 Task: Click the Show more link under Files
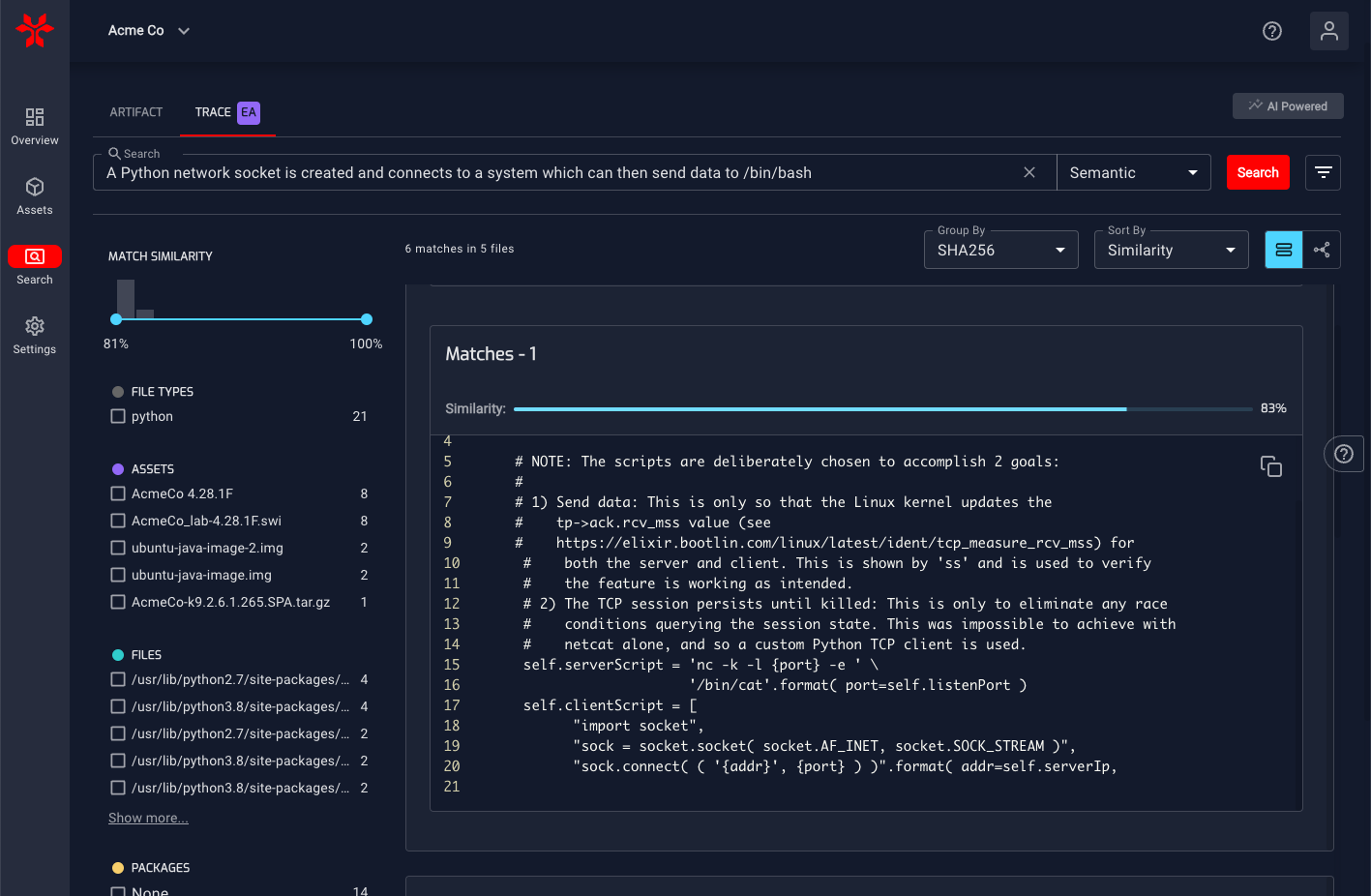click(x=147, y=818)
